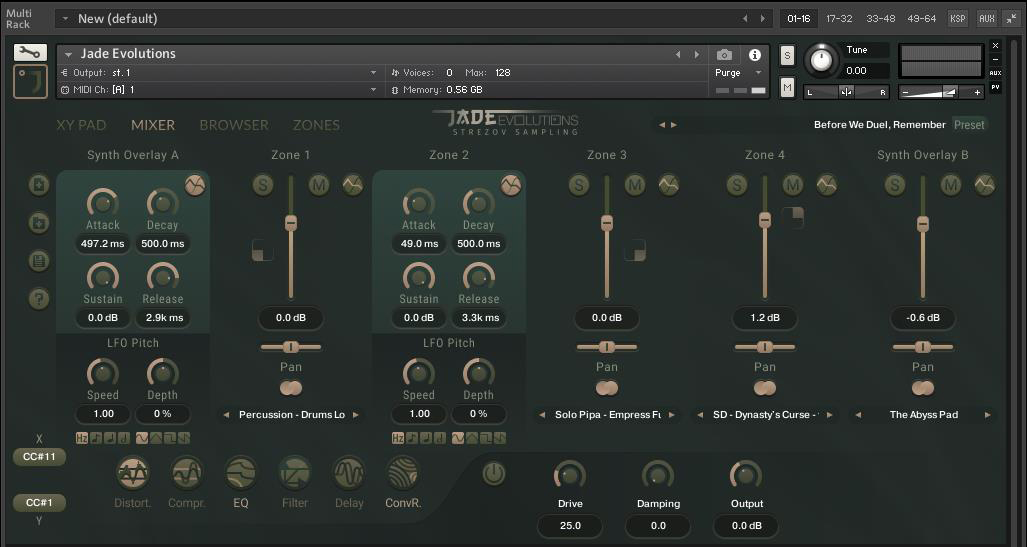1027x547 pixels.
Task: Solo Zone 3
Action: (579, 185)
